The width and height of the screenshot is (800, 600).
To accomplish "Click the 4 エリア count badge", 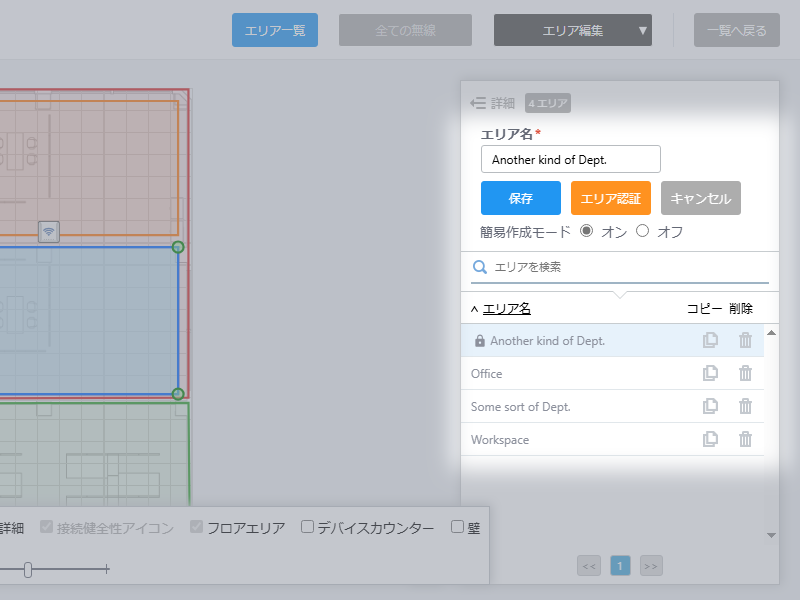I will [x=548, y=103].
